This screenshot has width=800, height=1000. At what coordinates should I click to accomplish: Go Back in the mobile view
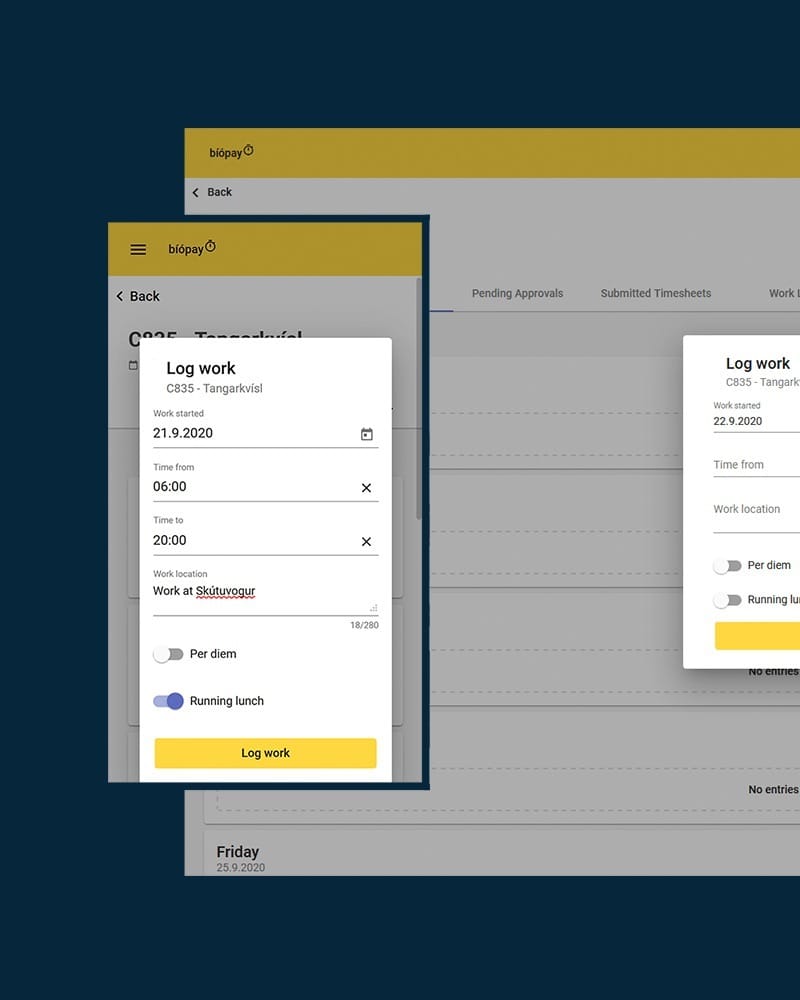tap(138, 296)
